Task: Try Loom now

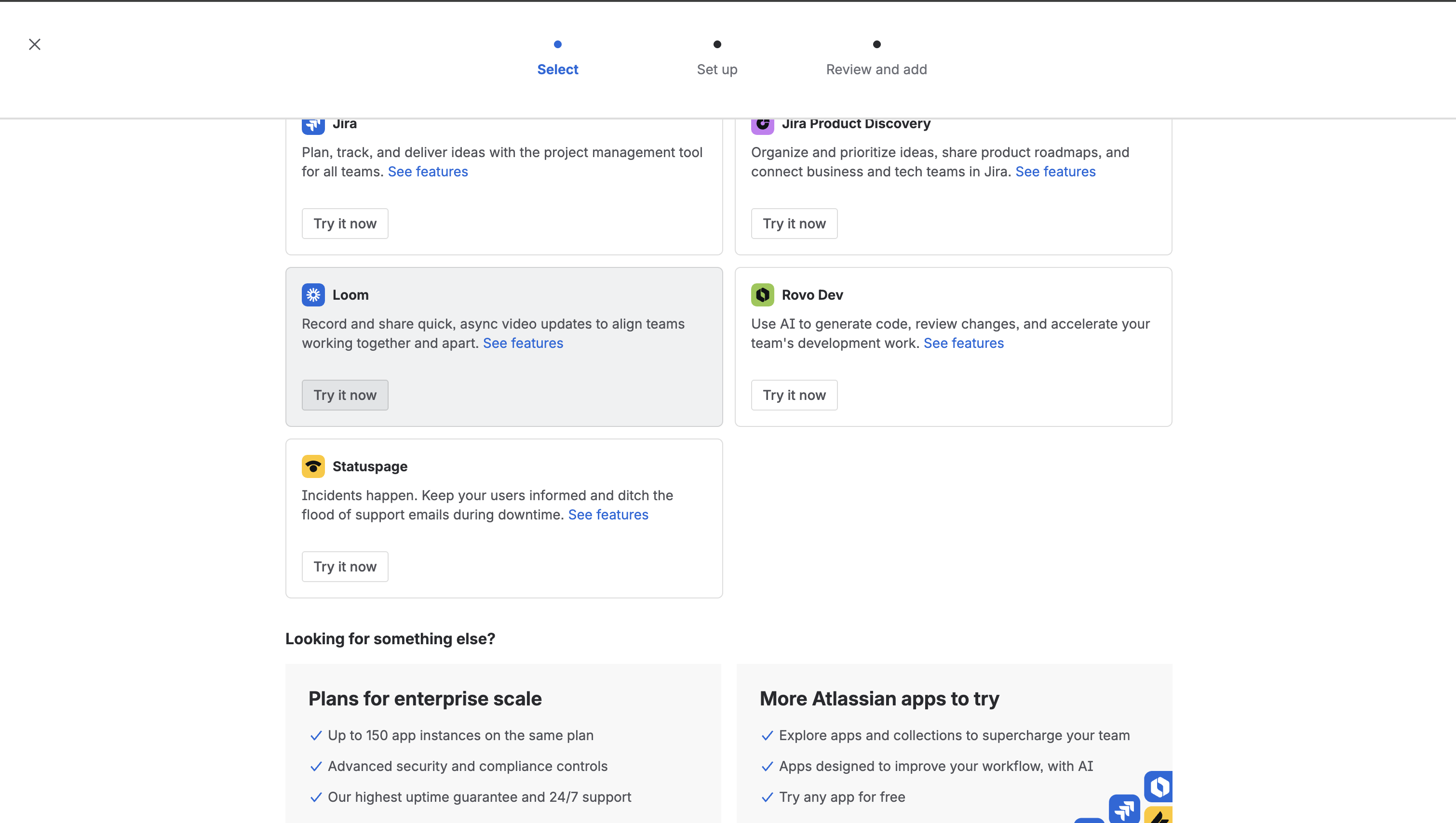Action: pyautogui.click(x=345, y=395)
